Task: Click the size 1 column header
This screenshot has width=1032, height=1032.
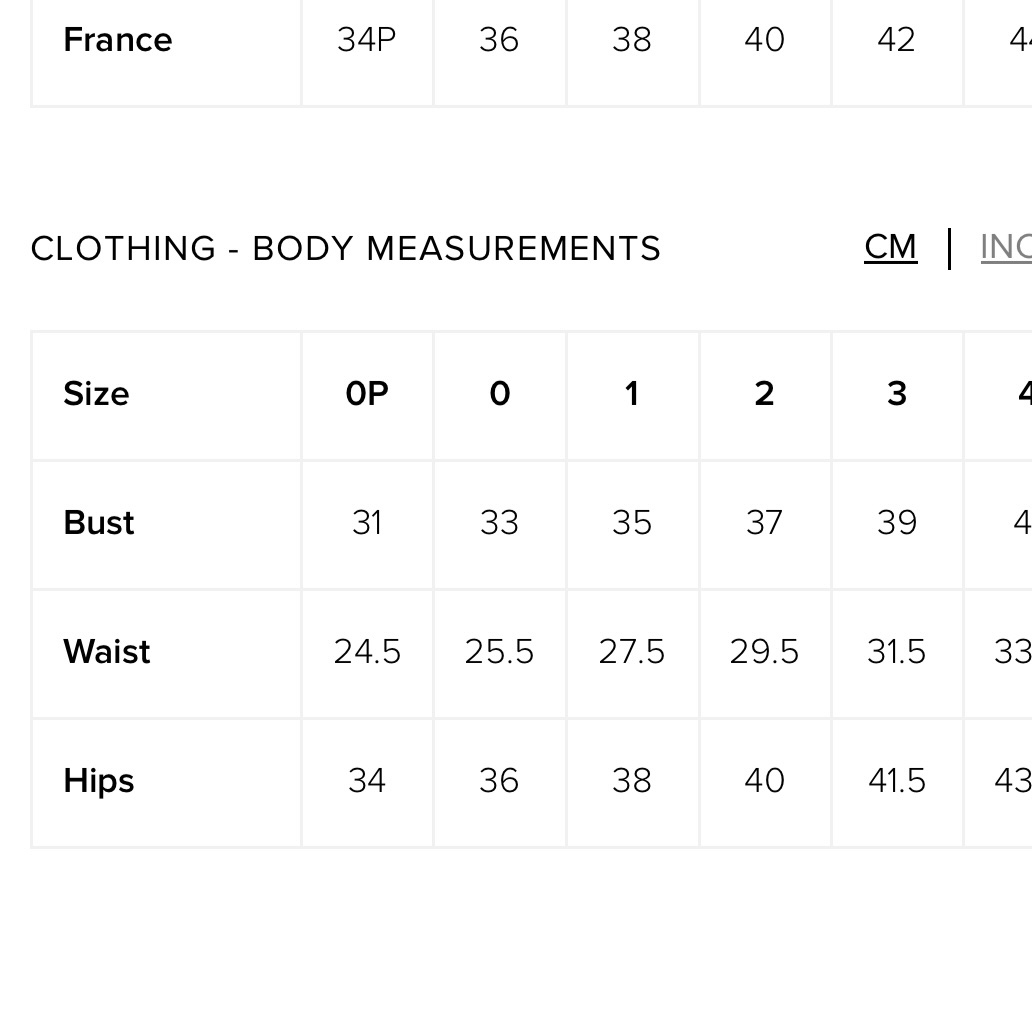Action: [632, 394]
